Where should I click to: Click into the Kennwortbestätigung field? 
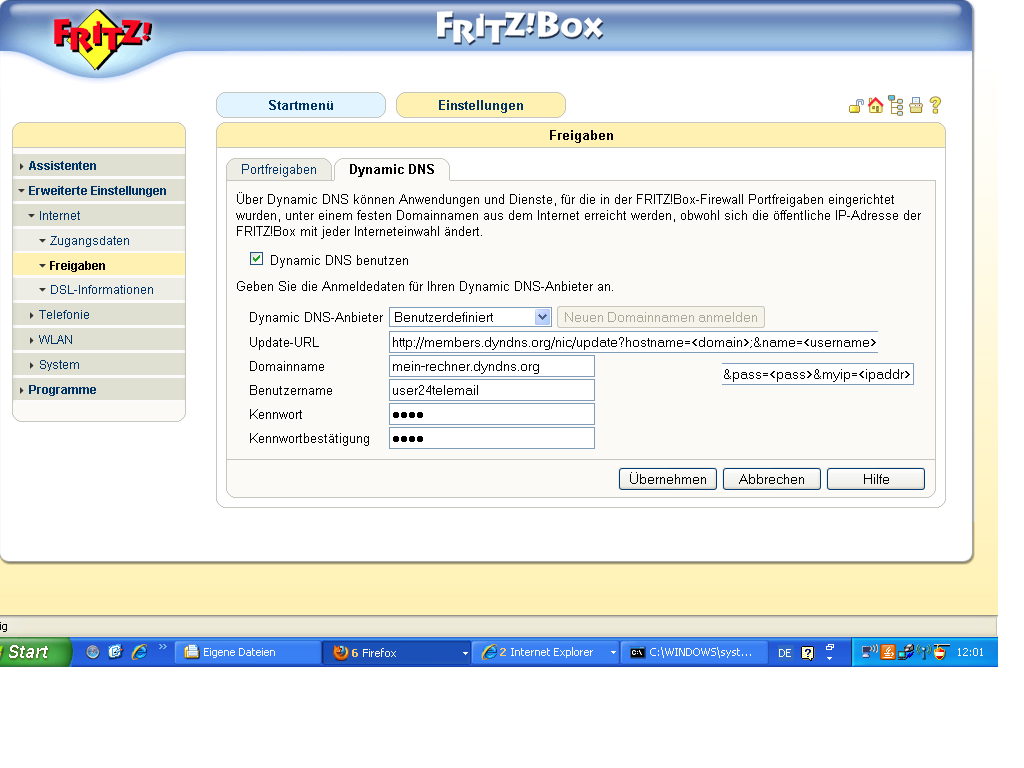click(492, 438)
